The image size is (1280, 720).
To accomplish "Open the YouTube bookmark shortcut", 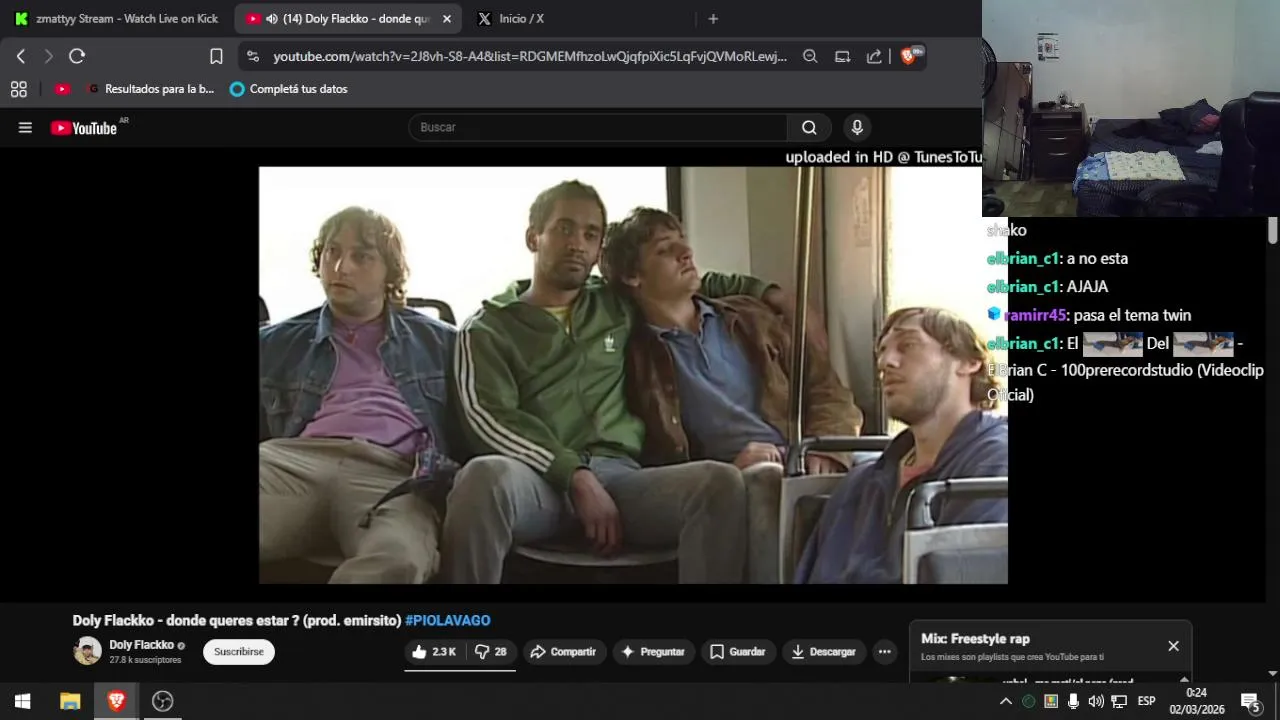I will click(62, 89).
